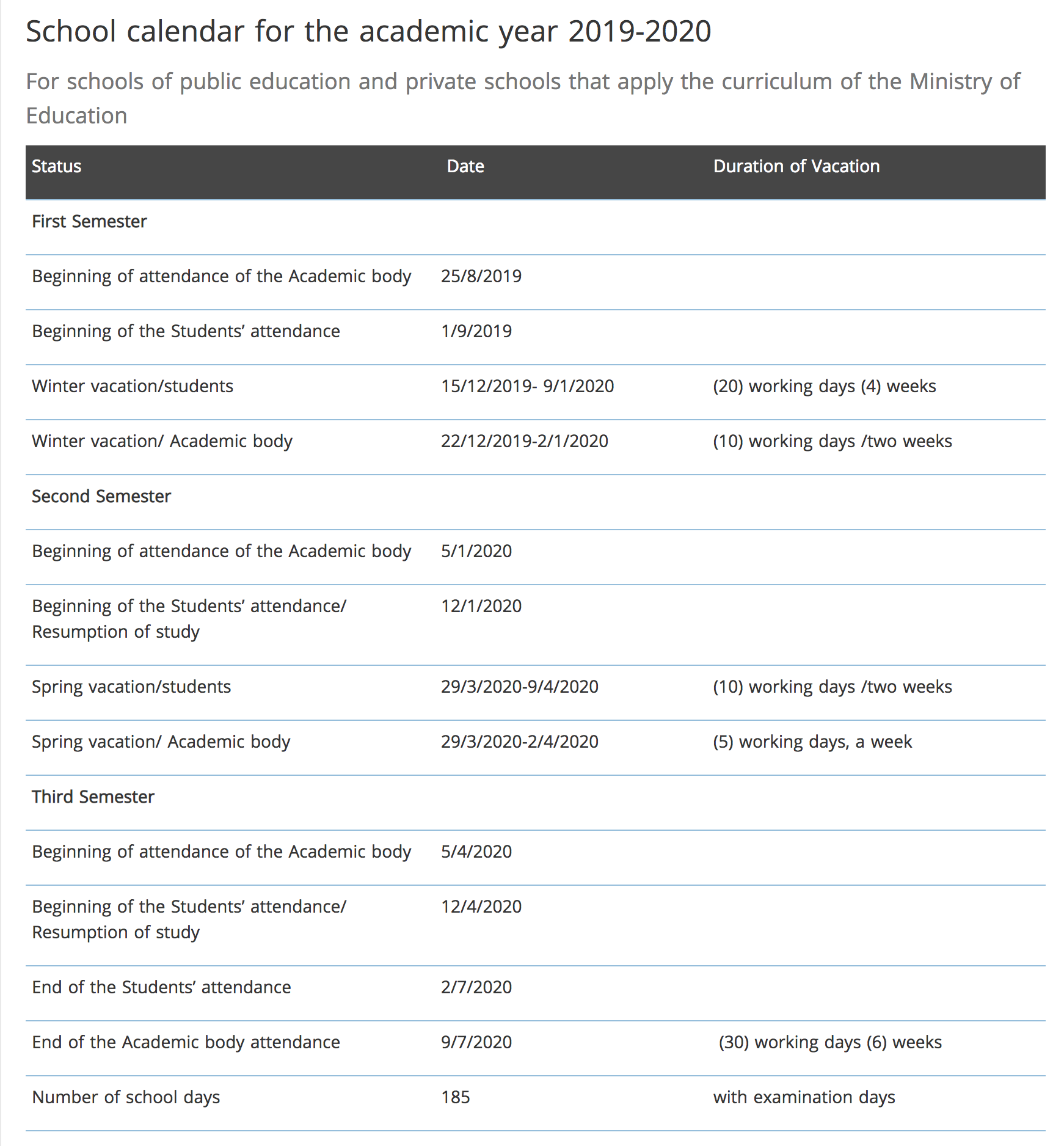
Task: Select Winter vacation/students row label
Action: pos(133,386)
